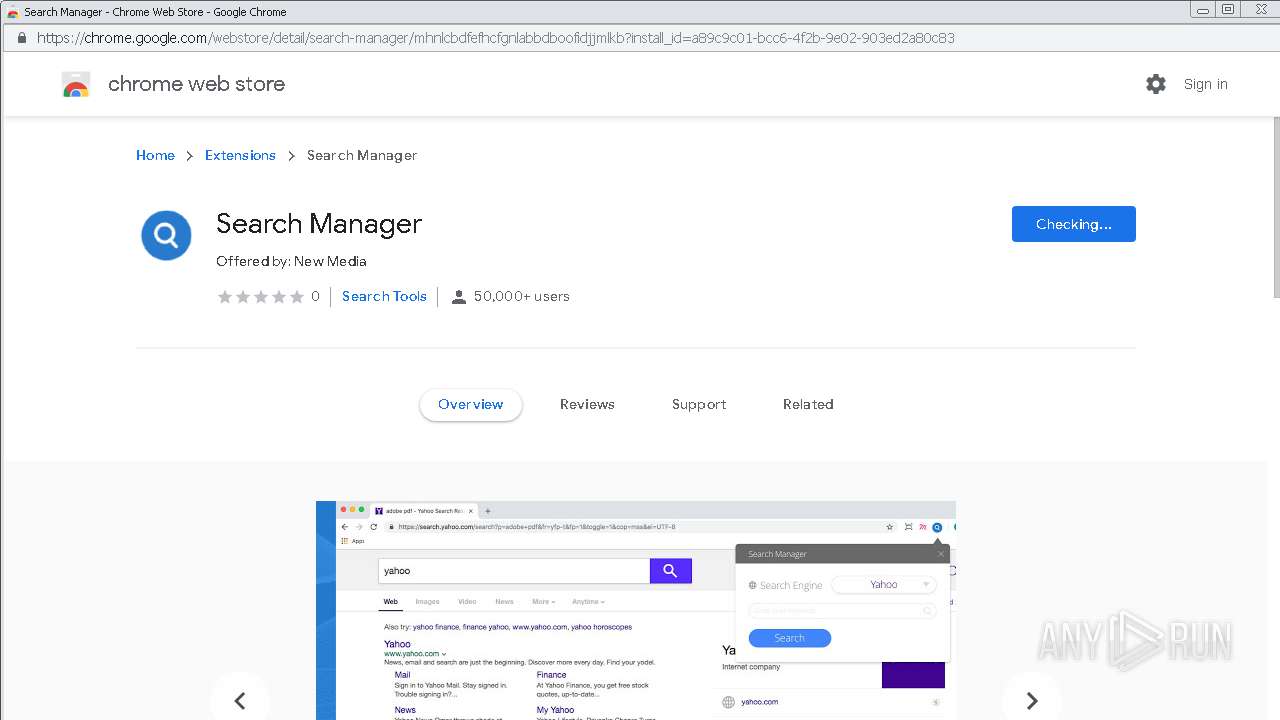The image size is (1280, 720).
Task: Restore down the Chrome window
Action: point(1229,10)
